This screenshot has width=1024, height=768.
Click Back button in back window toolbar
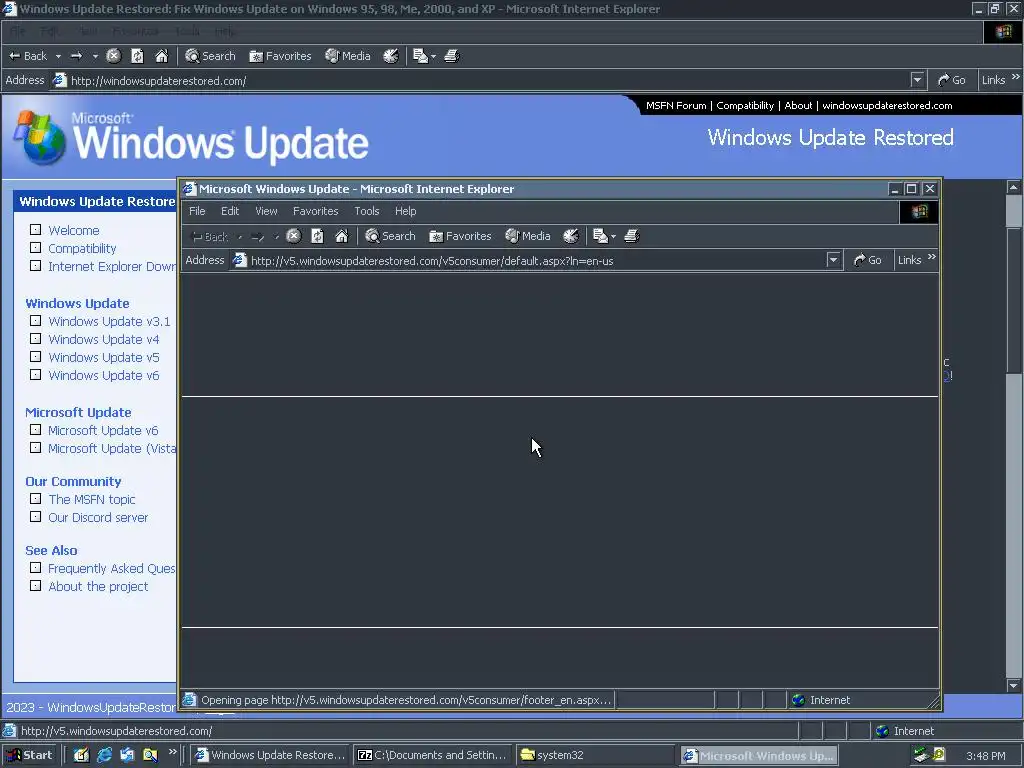(28, 56)
